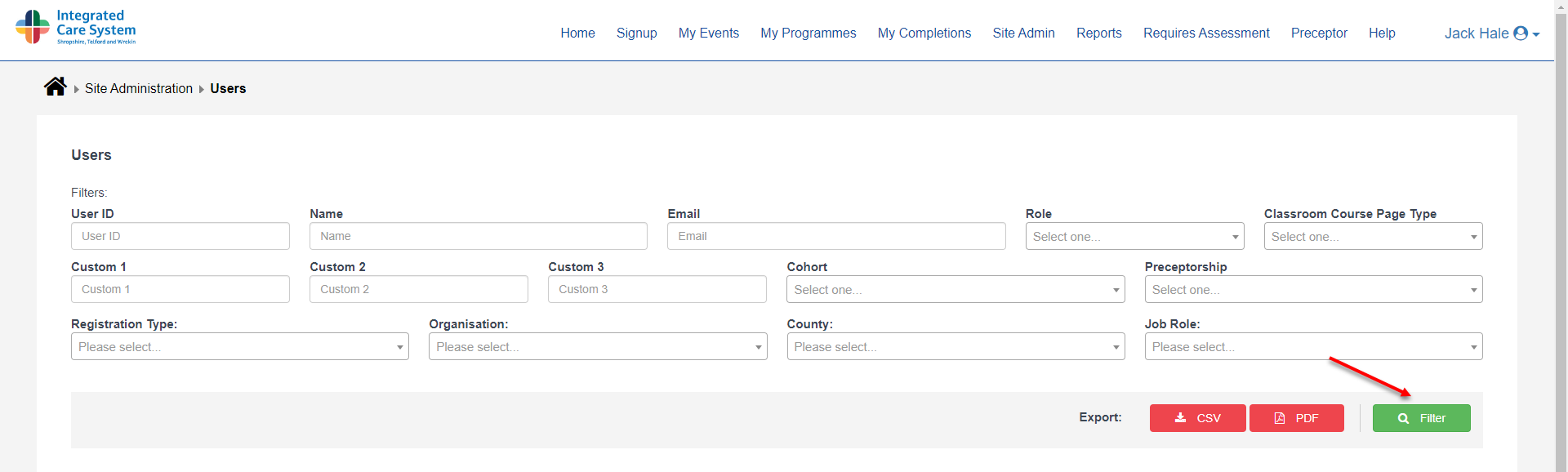Open the Site Admin menu
Screen dimensions: 1568x472
click(x=1023, y=33)
